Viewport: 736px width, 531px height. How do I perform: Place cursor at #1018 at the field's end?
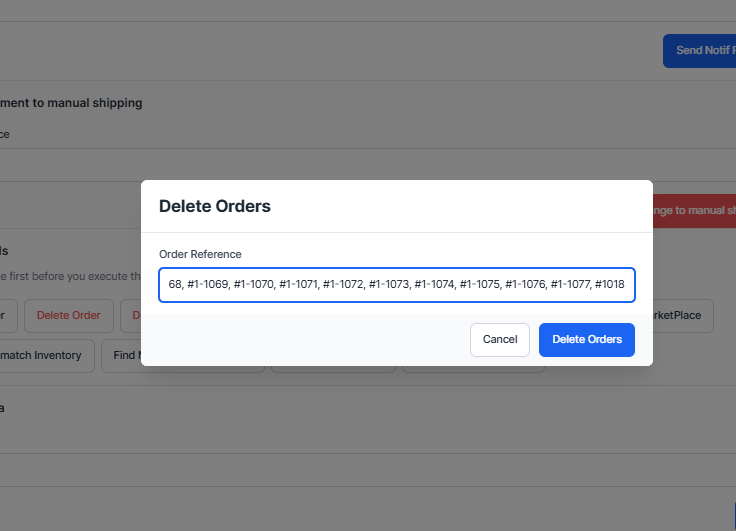click(x=609, y=285)
